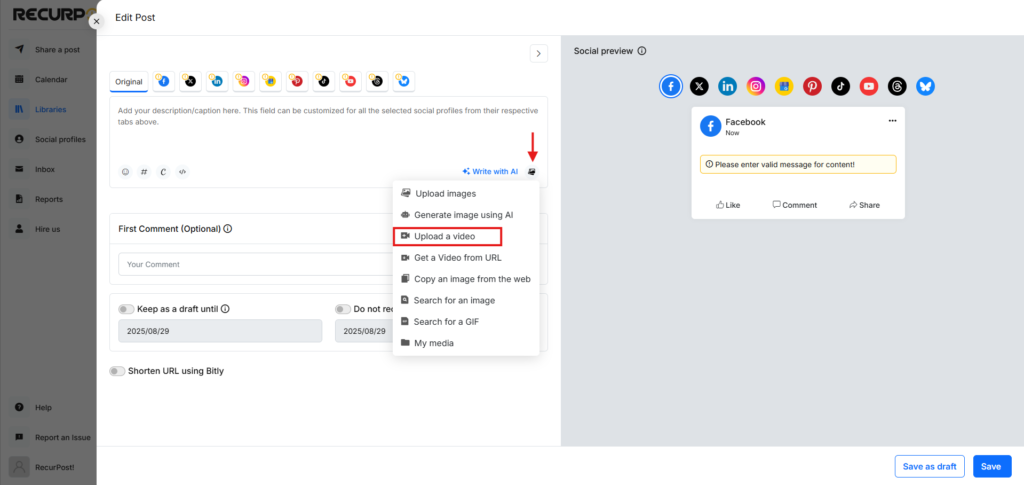
Task: Open Share a post in the sidebar
Action: tap(48, 50)
